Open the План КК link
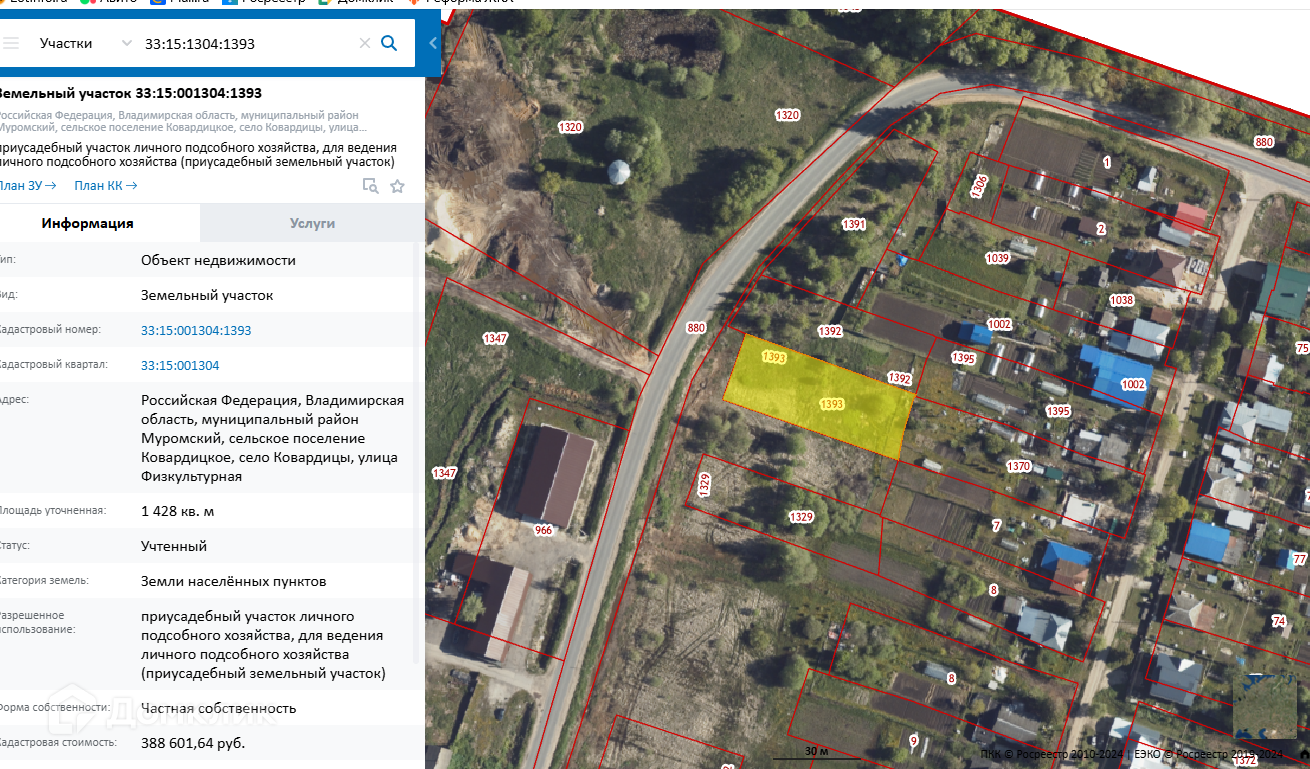Image resolution: width=1310 pixels, height=769 pixels. (105, 185)
